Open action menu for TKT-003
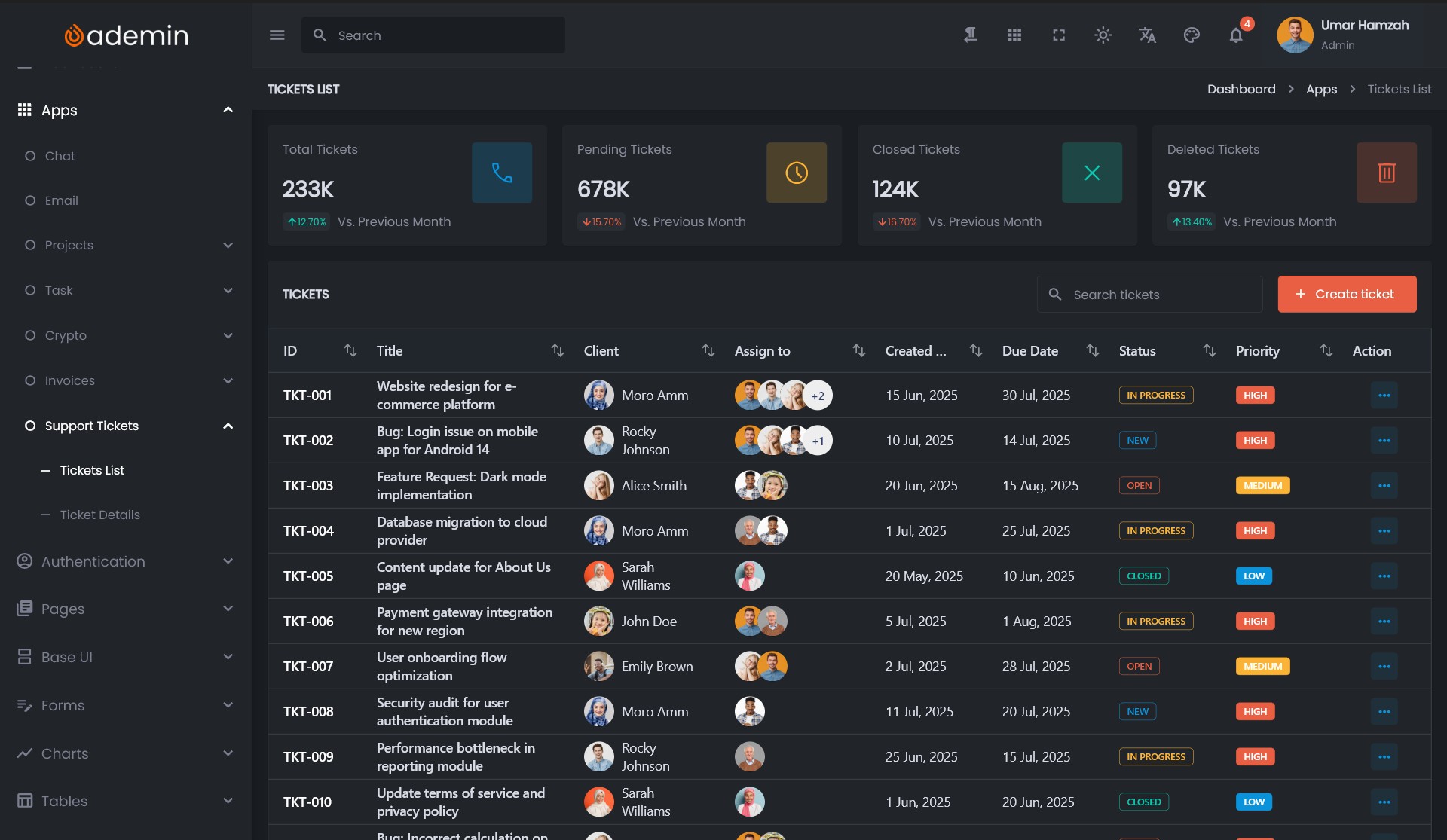 (x=1384, y=486)
